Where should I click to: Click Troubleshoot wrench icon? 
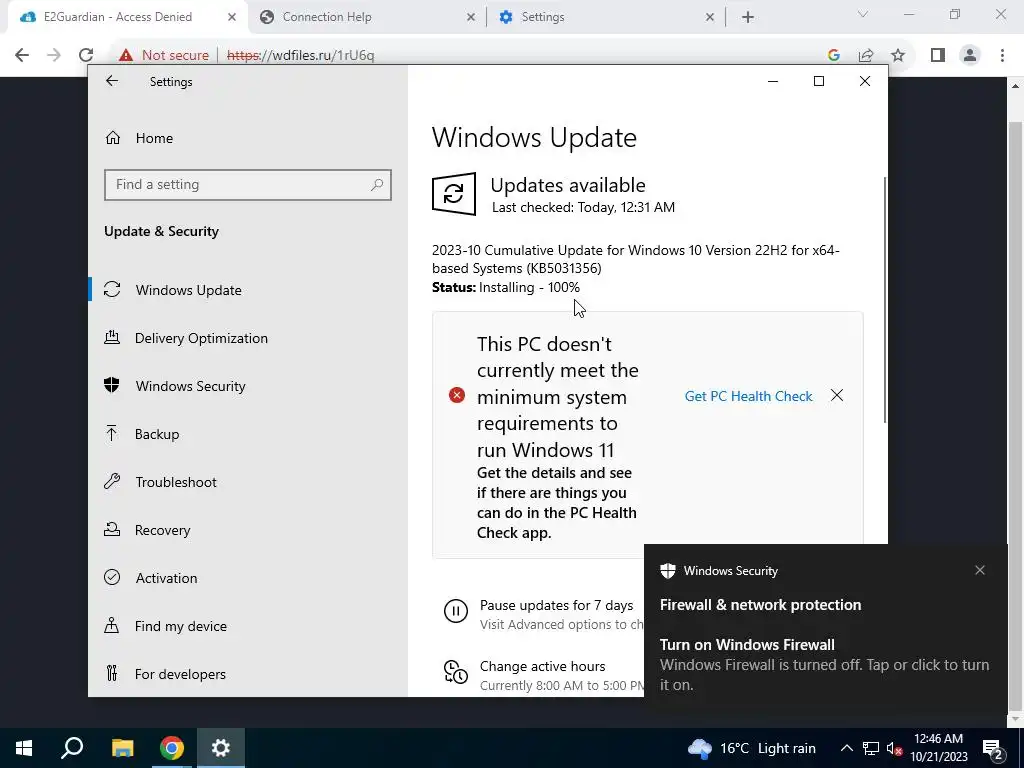(x=112, y=481)
